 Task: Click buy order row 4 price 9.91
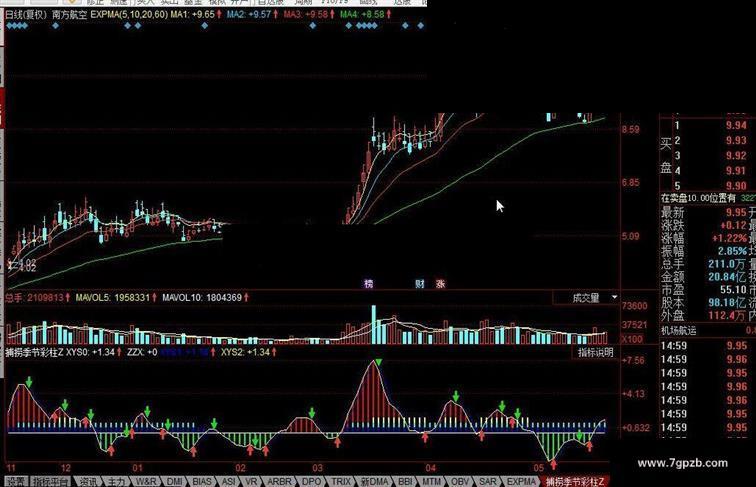[736, 171]
